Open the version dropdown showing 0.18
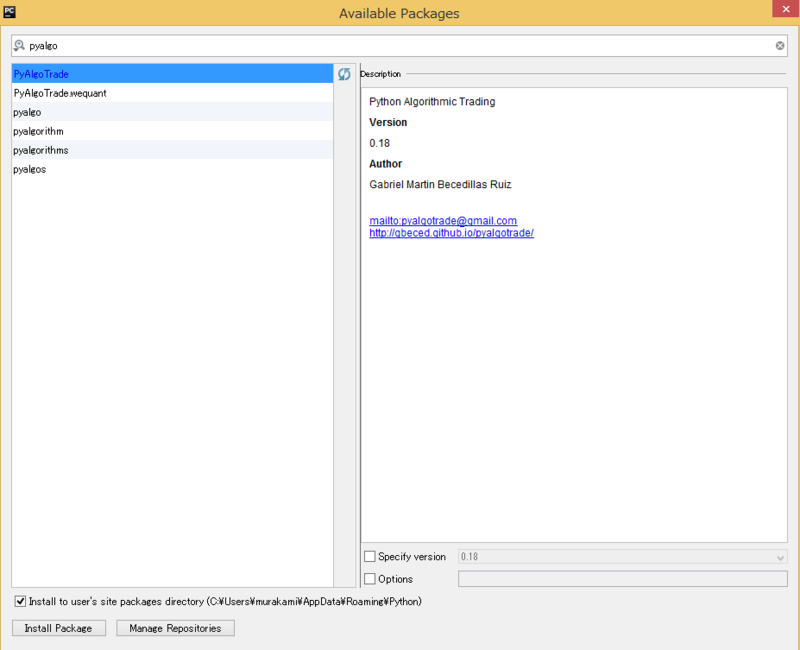Viewport: 800px width, 650px height. [780, 557]
